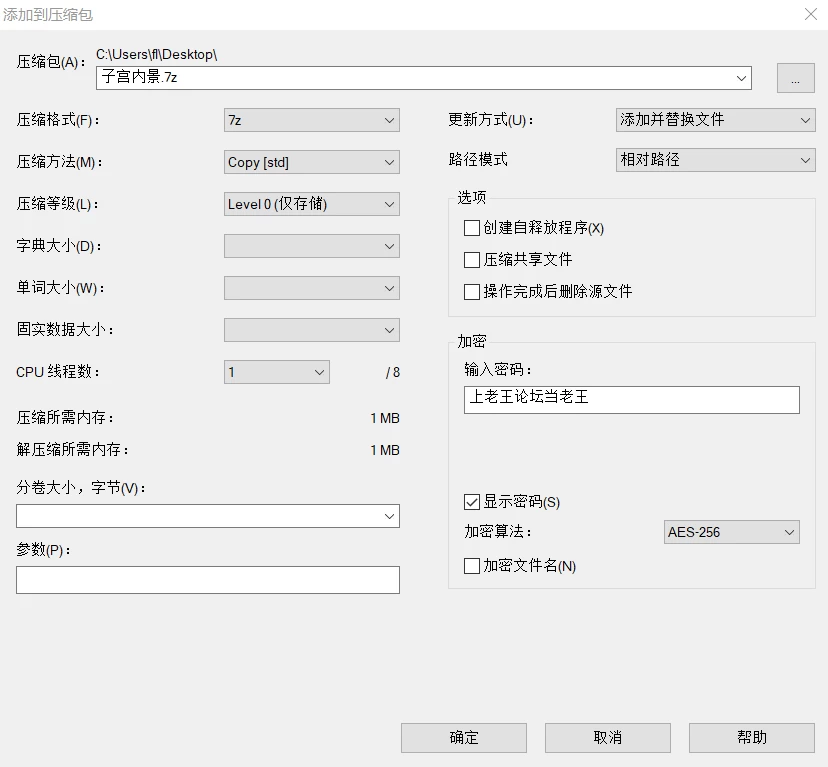Click the path text C:\Users\fl\Desktop\
The width and height of the screenshot is (828, 767).
(156, 54)
